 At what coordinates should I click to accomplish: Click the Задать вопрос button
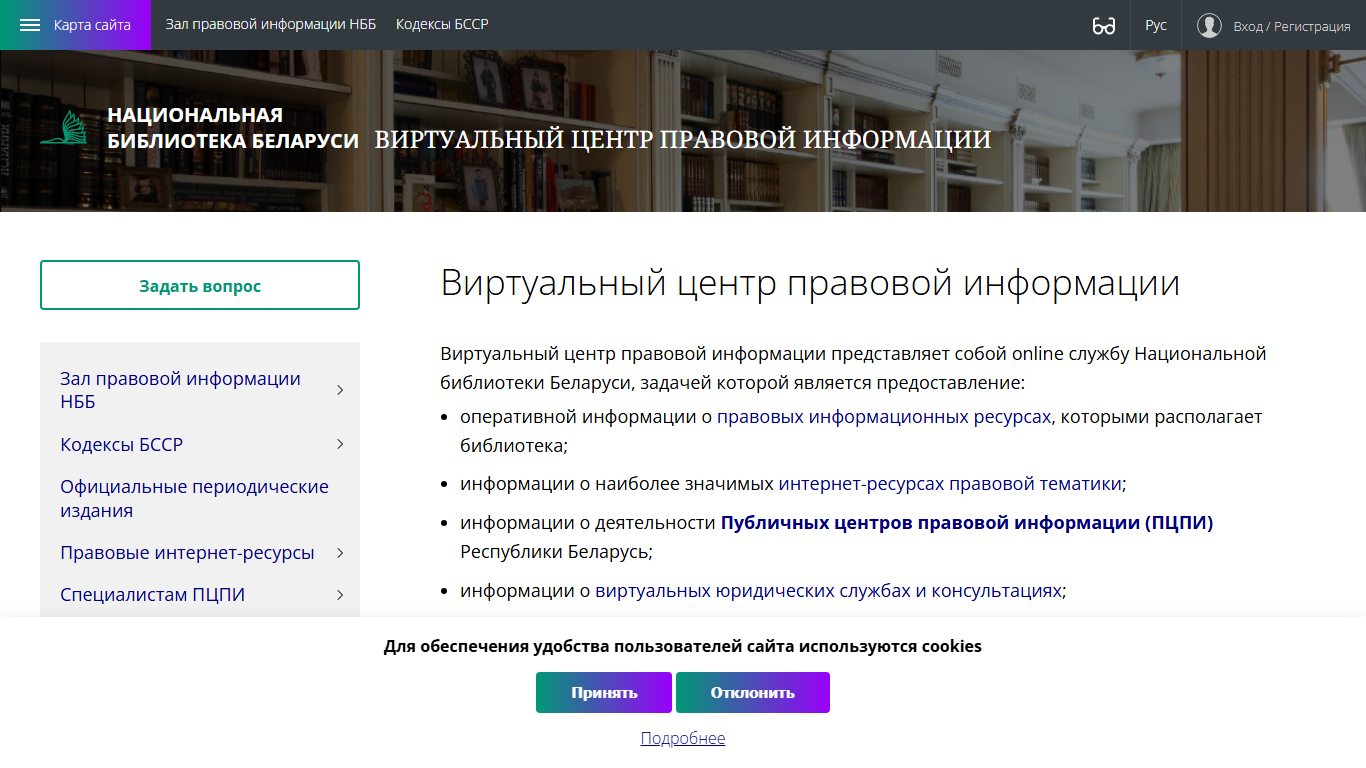click(200, 286)
